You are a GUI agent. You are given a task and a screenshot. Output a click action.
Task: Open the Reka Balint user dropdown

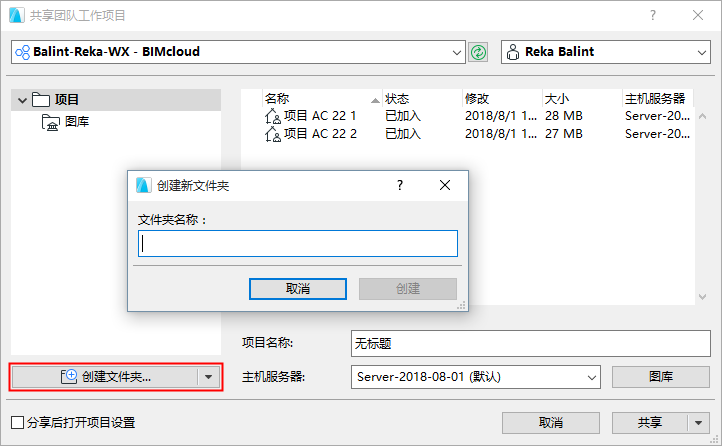(701, 52)
